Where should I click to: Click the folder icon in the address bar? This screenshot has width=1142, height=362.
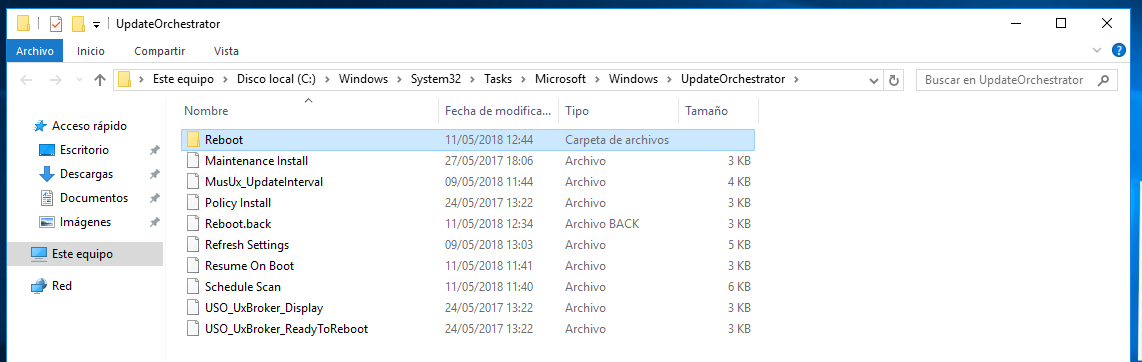[x=125, y=79]
